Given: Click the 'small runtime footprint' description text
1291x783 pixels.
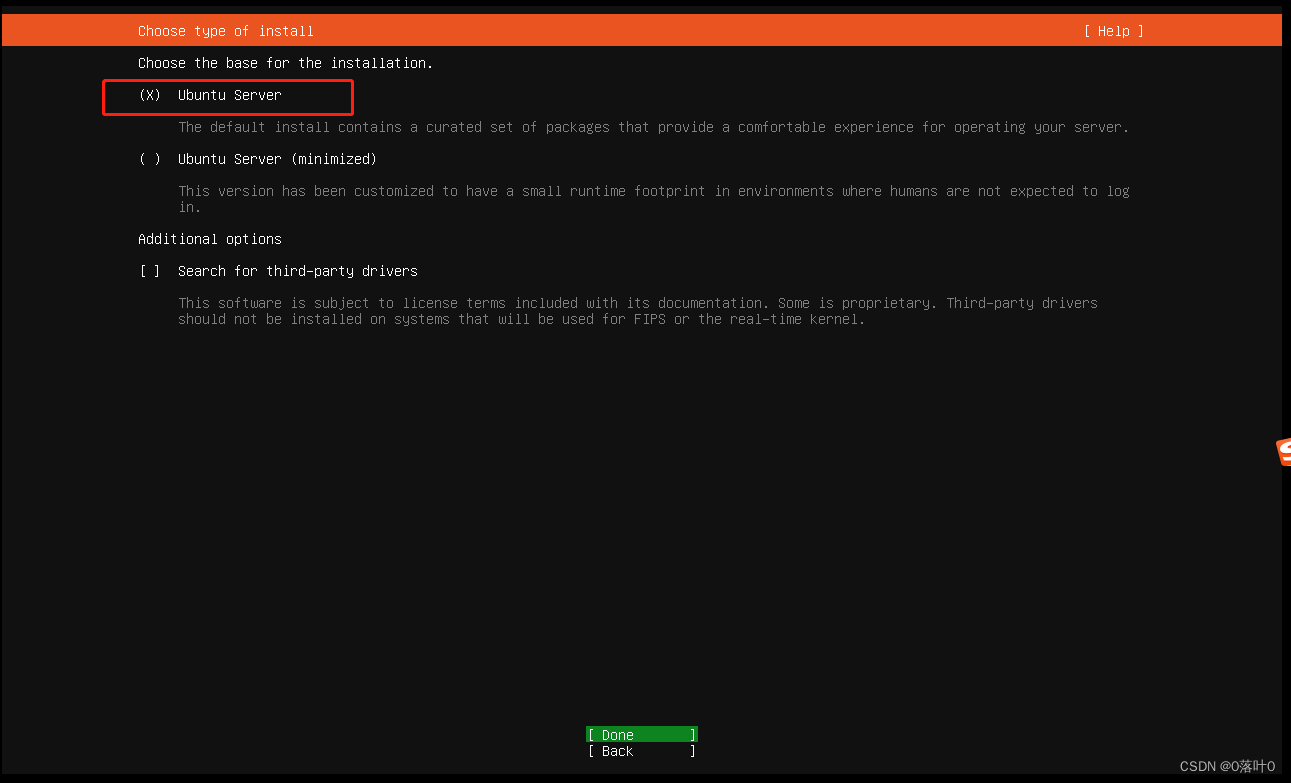Looking at the screenshot, I should [654, 199].
